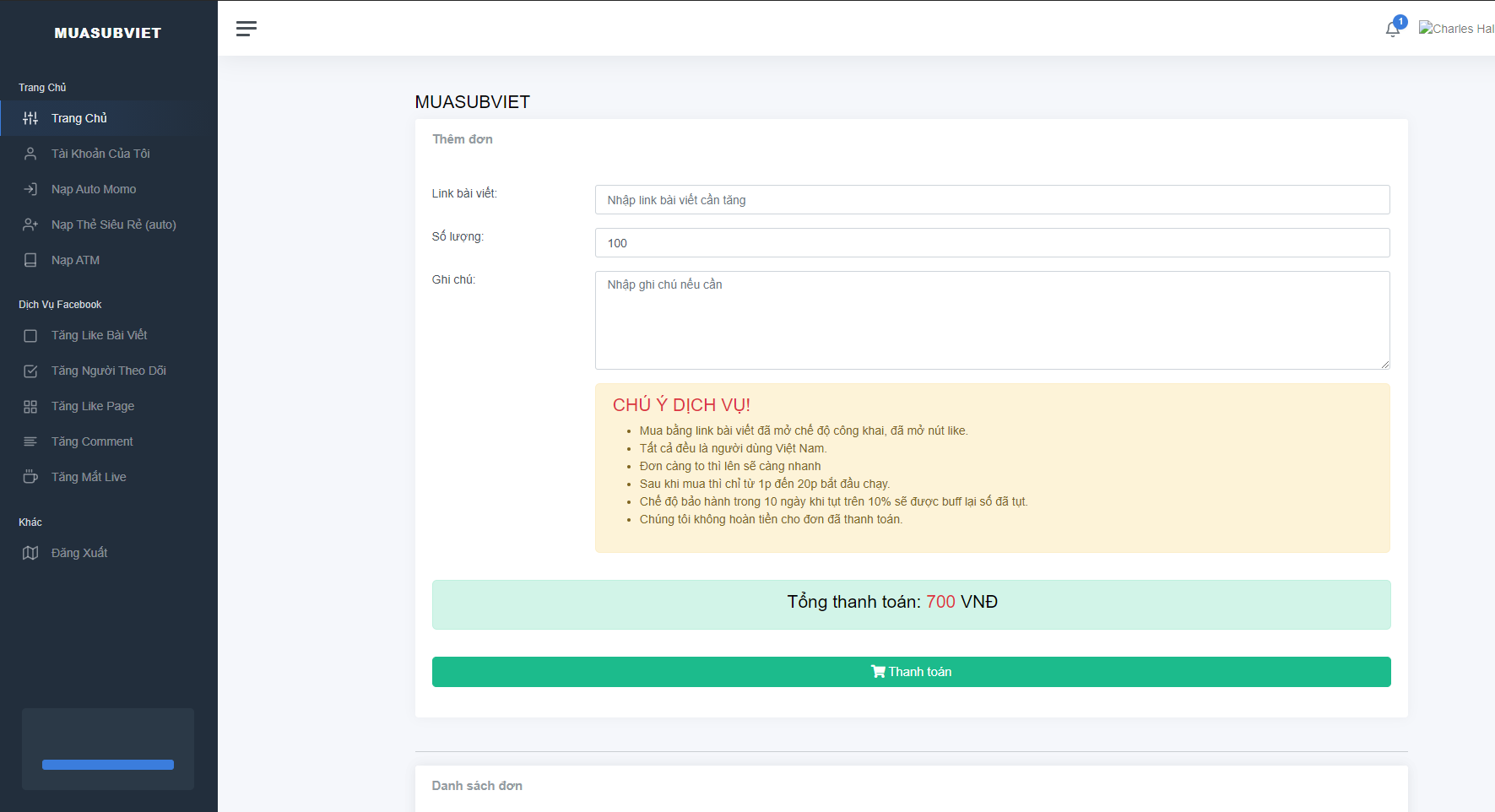This screenshot has width=1495, height=812.
Task: Click the cart icon in Thanh toán
Action: coord(878,672)
